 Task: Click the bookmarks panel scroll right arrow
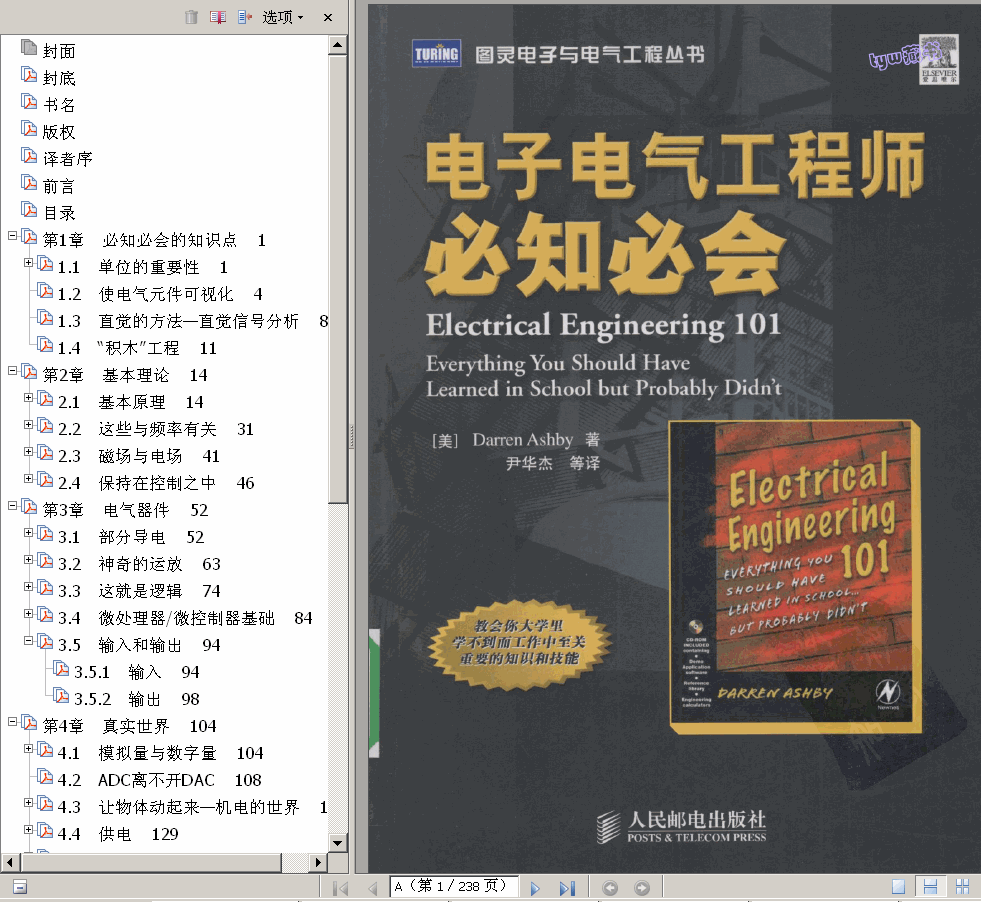318,863
